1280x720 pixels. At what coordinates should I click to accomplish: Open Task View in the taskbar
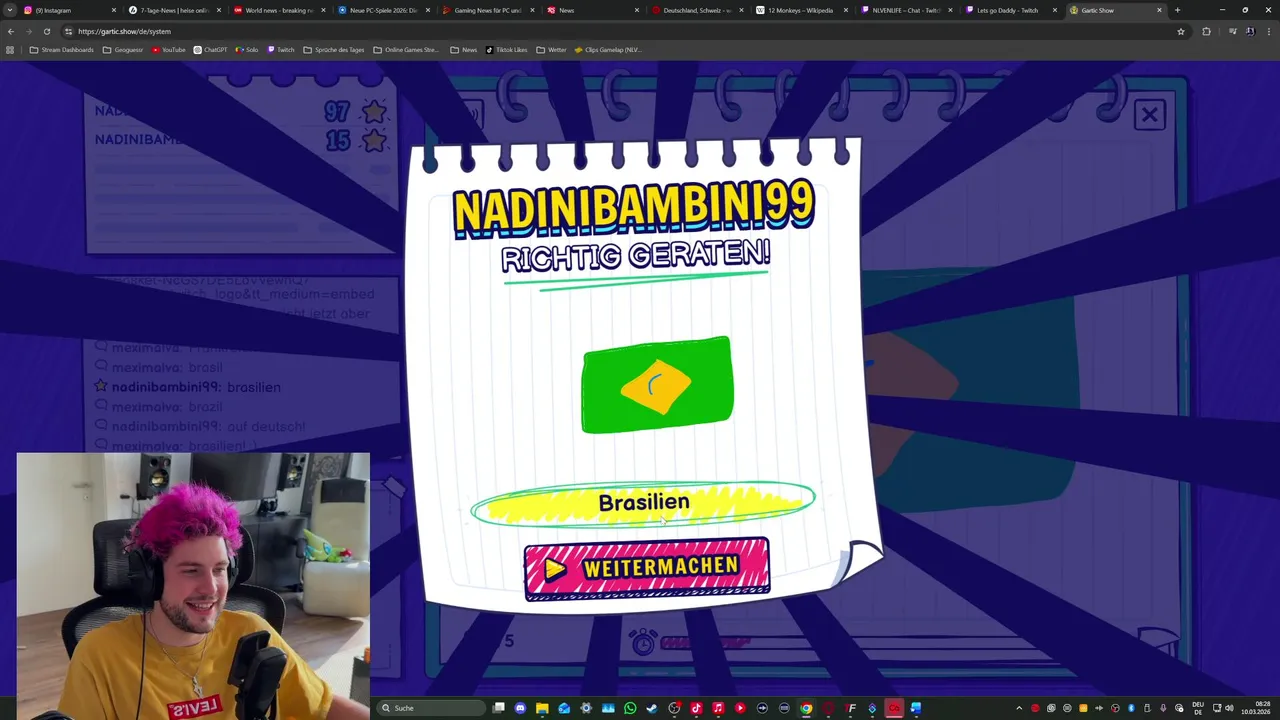pos(499,708)
